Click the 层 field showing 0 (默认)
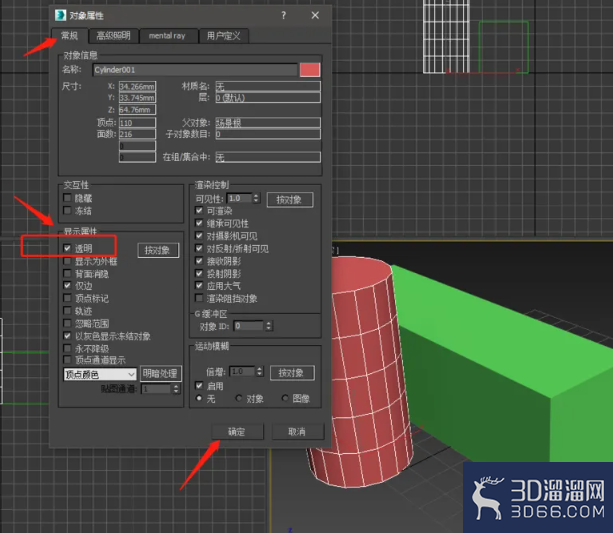 [x=268, y=97]
